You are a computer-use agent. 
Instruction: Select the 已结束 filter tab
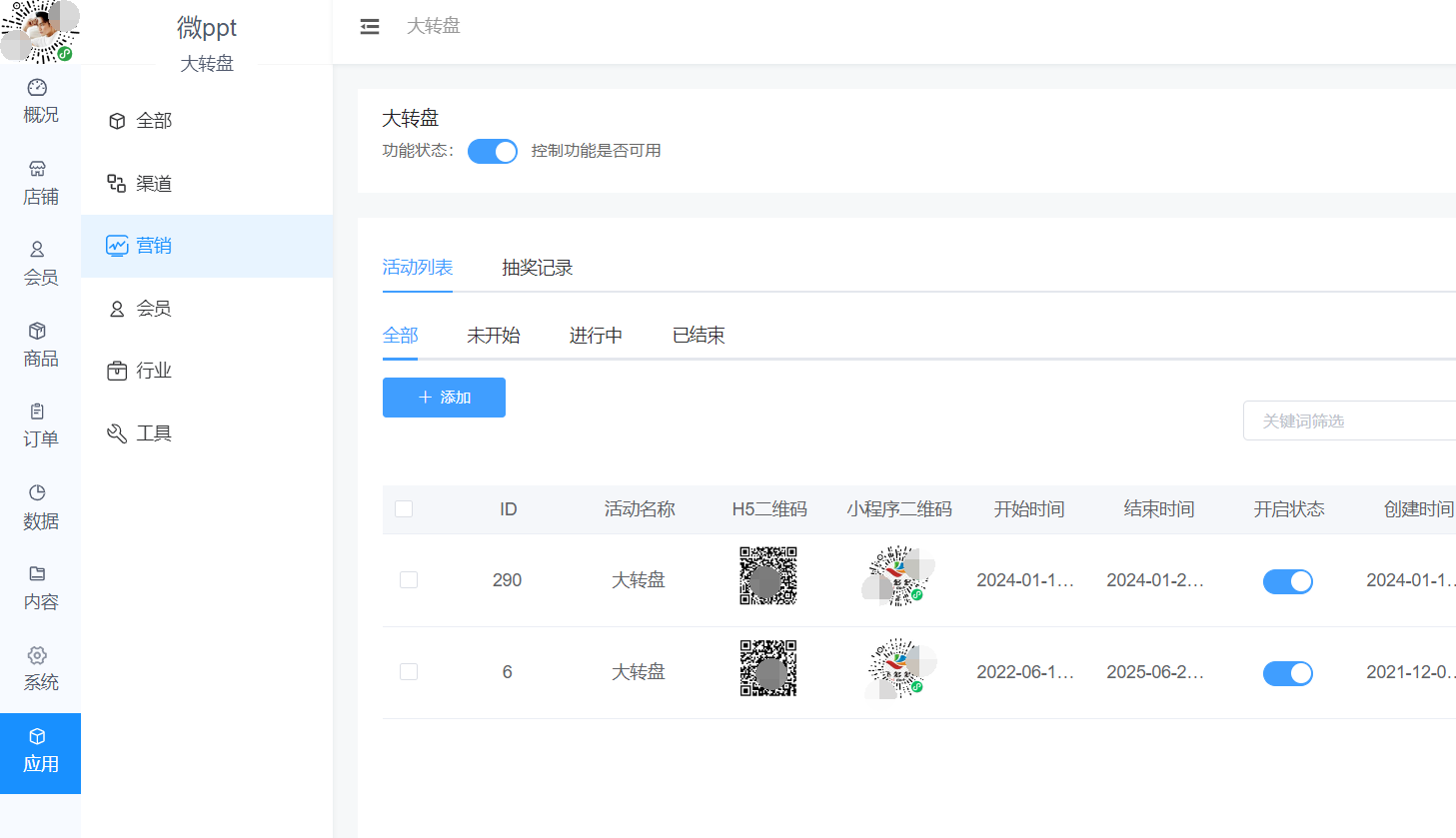pyautogui.click(x=699, y=336)
